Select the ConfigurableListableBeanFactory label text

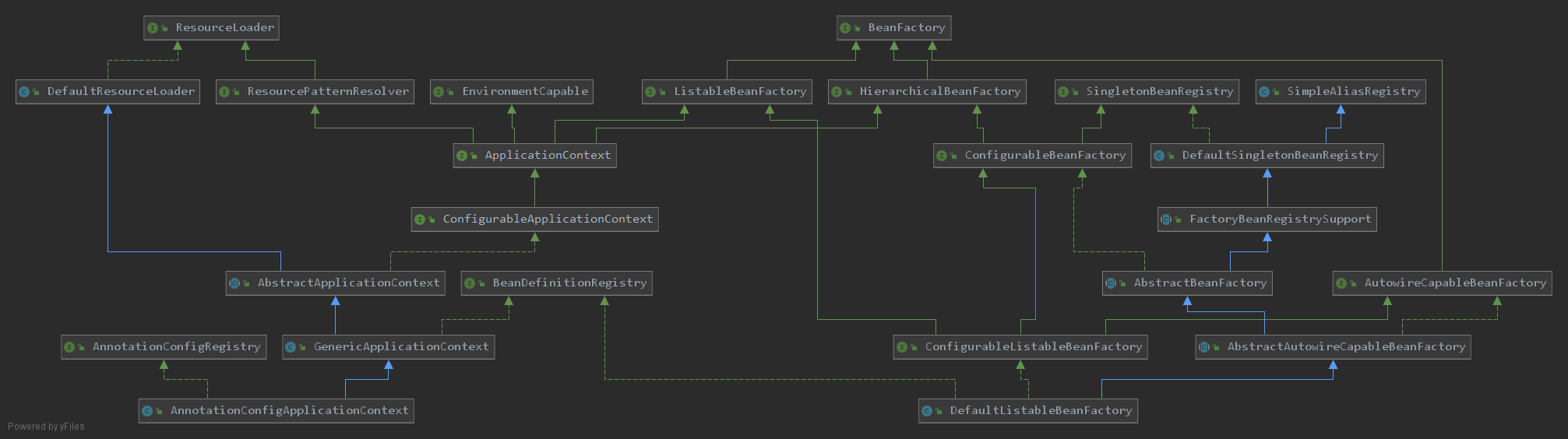pos(1034,347)
